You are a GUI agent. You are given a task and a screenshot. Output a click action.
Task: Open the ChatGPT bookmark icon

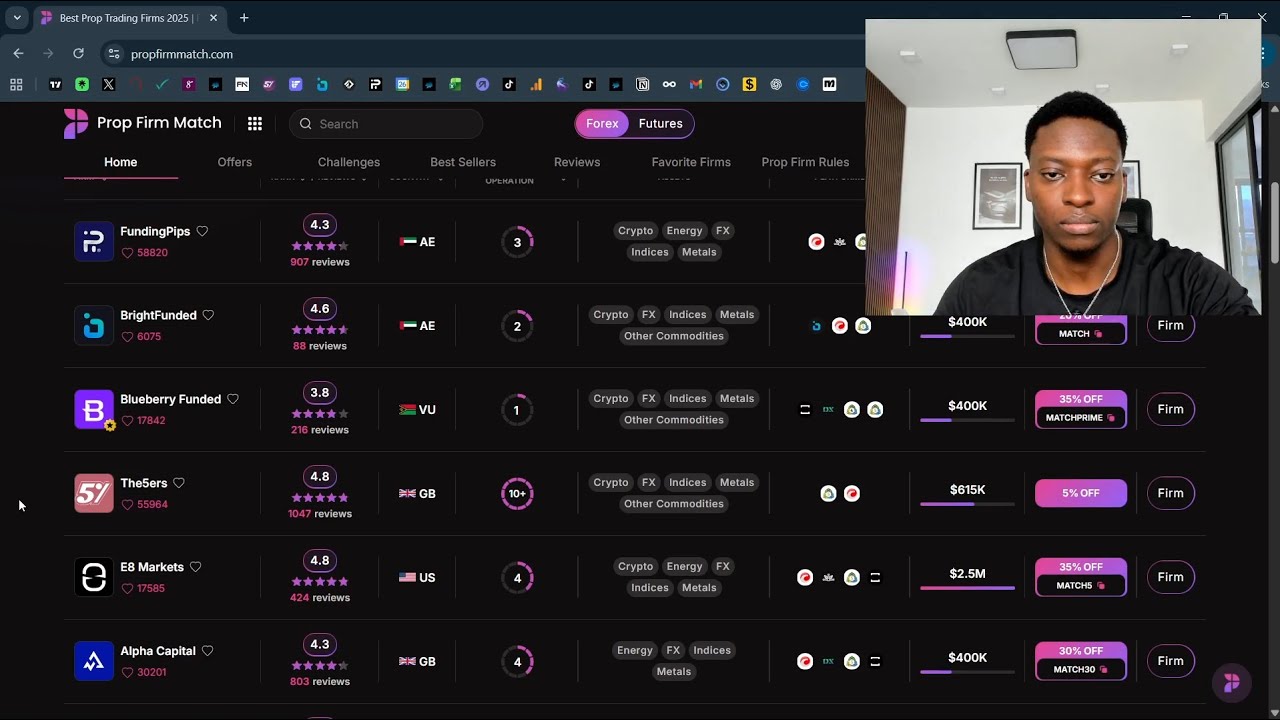pos(776,85)
